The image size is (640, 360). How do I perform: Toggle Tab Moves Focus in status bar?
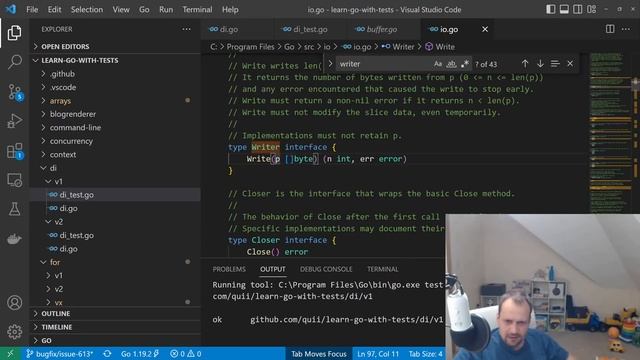[x=319, y=353]
